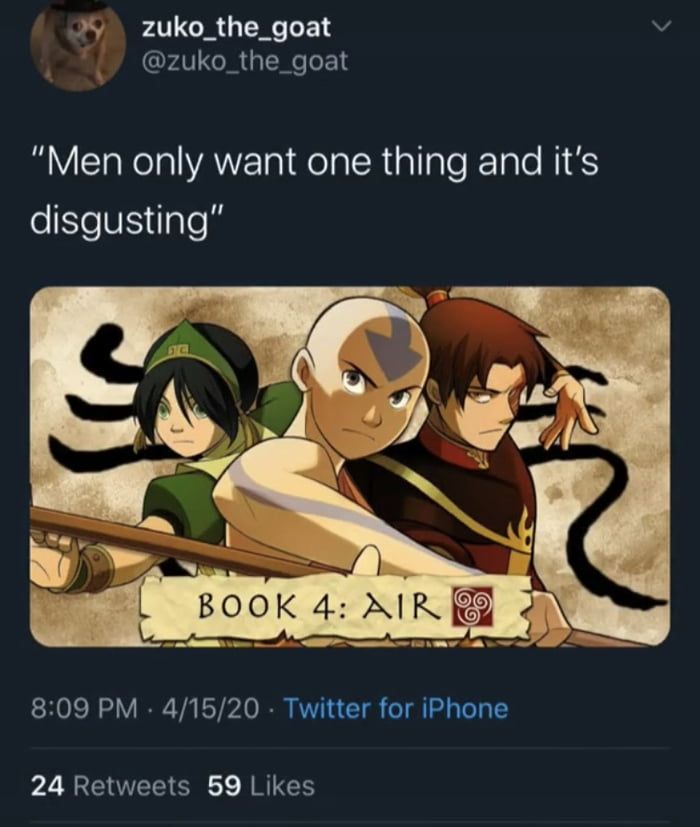Open the @zuko_the_goat handle
This screenshot has height=827, width=700.
[x=244, y=62]
